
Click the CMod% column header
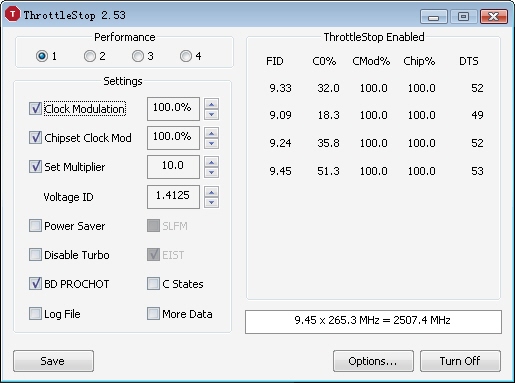[371, 61]
